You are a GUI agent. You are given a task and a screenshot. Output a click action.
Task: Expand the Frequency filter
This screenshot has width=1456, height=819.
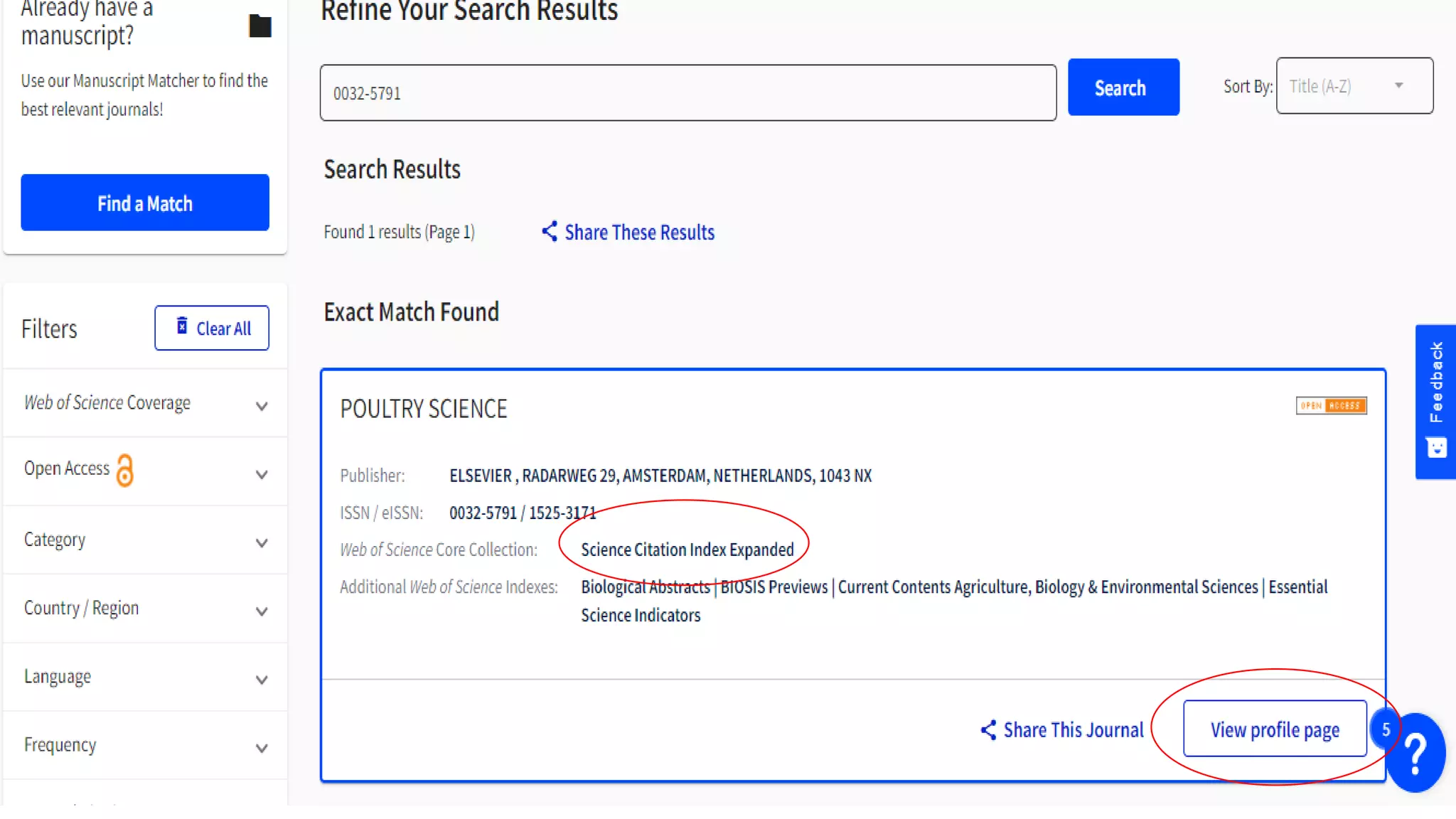pyautogui.click(x=262, y=747)
